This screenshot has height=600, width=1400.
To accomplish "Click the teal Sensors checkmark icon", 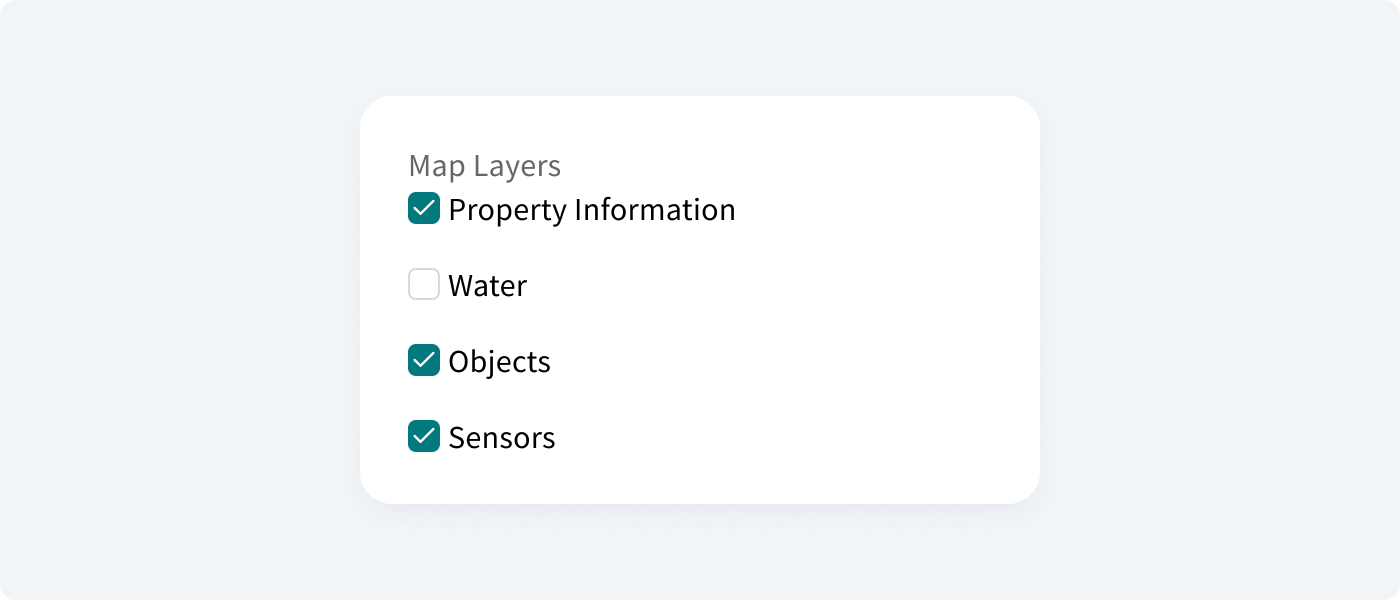I will click(x=424, y=437).
